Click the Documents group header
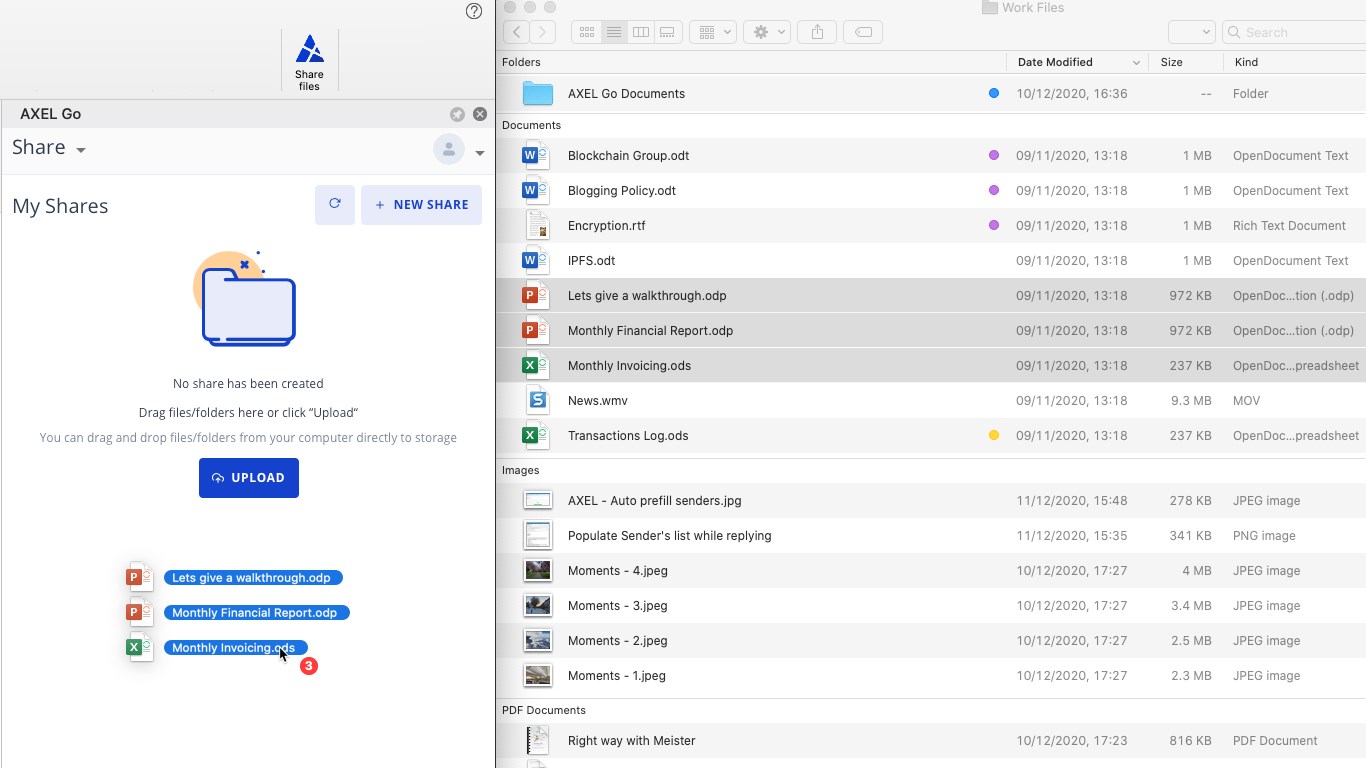Screen dimensions: 1366x768 (x=531, y=125)
